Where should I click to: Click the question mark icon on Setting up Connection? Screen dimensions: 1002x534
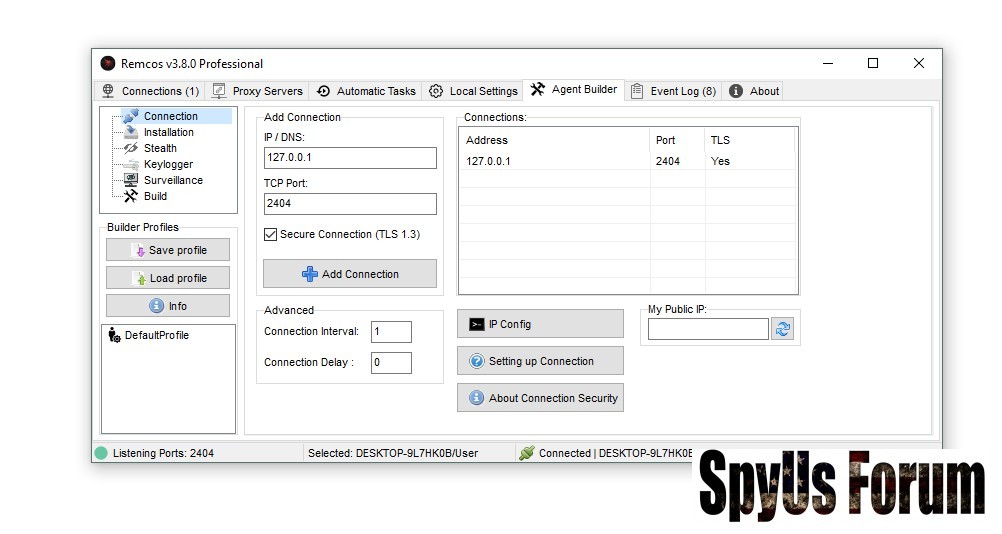pos(477,361)
